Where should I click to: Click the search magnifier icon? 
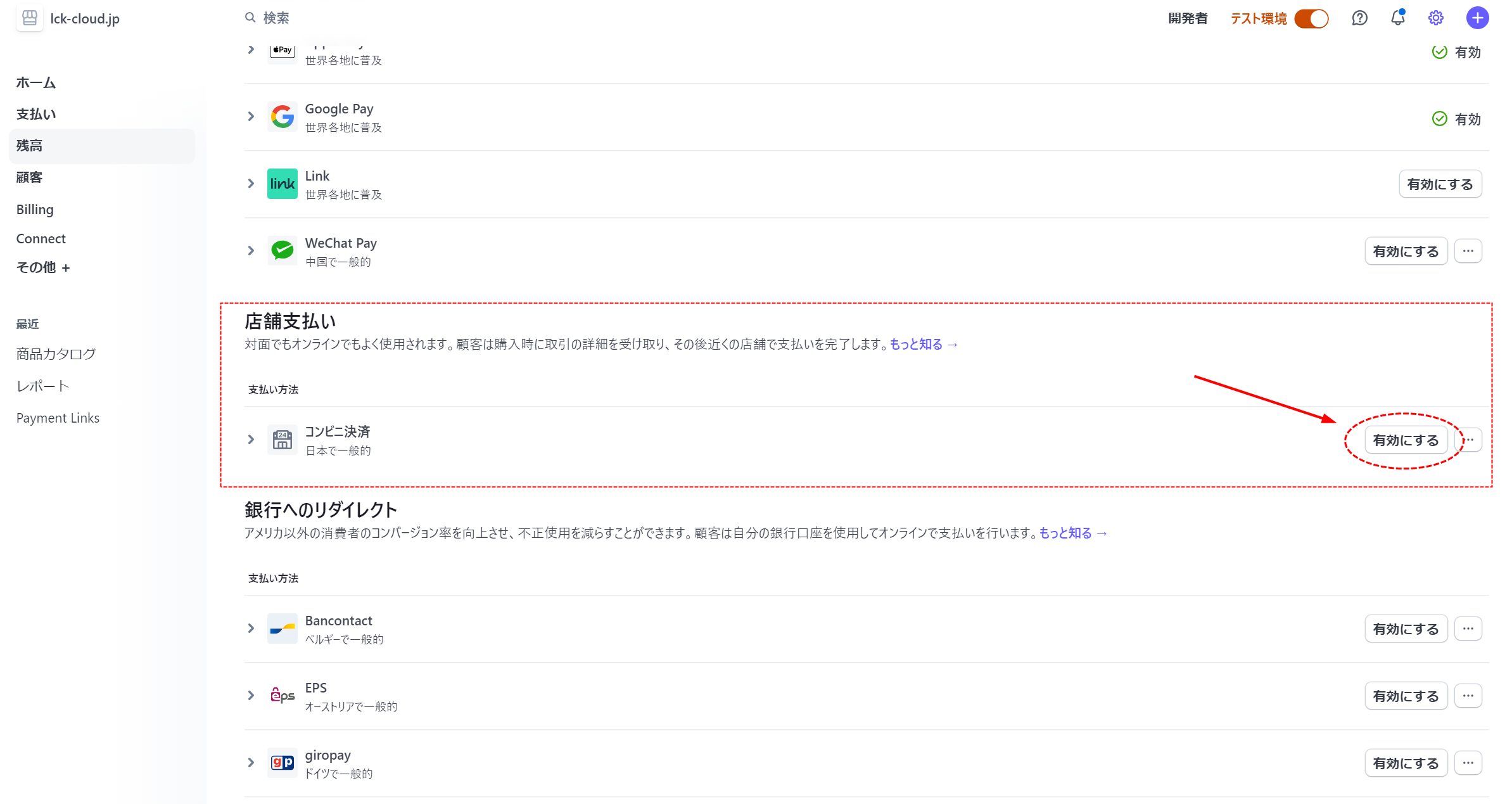click(x=250, y=18)
